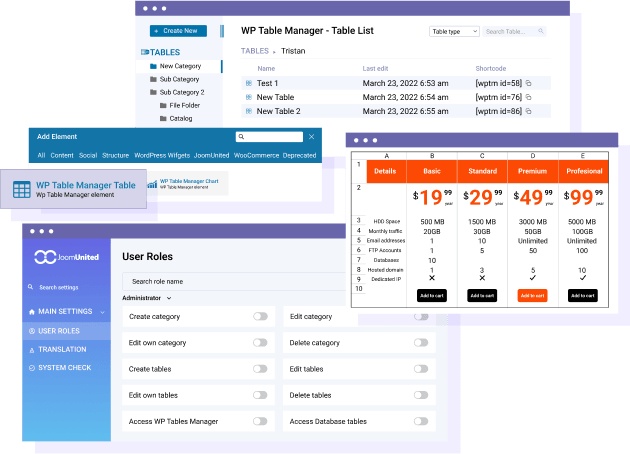
Task: Click the copy icon next to shortcode id=58
Action: coord(529,83)
